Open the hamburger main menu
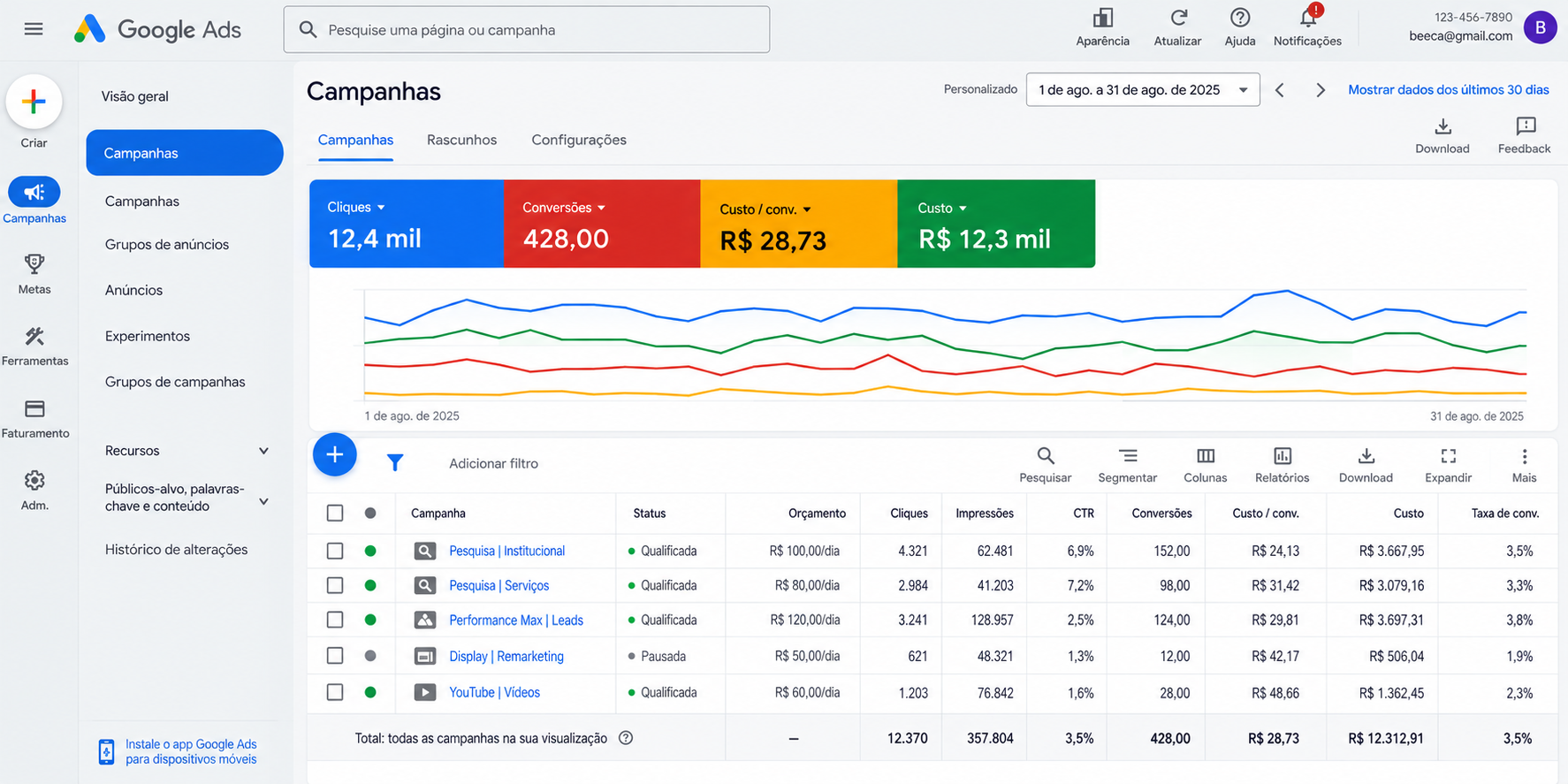Image resolution: width=1568 pixels, height=784 pixels. tap(34, 29)
